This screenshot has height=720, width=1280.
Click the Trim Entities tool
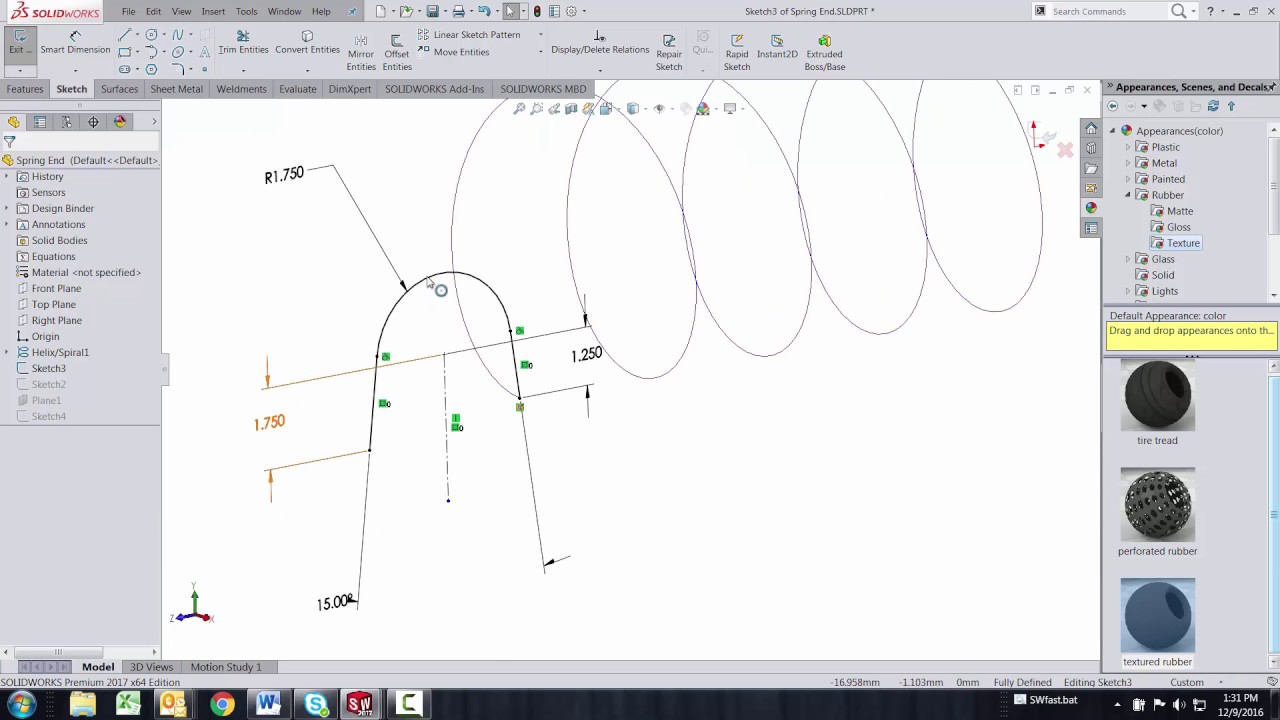tap(243, 42)
